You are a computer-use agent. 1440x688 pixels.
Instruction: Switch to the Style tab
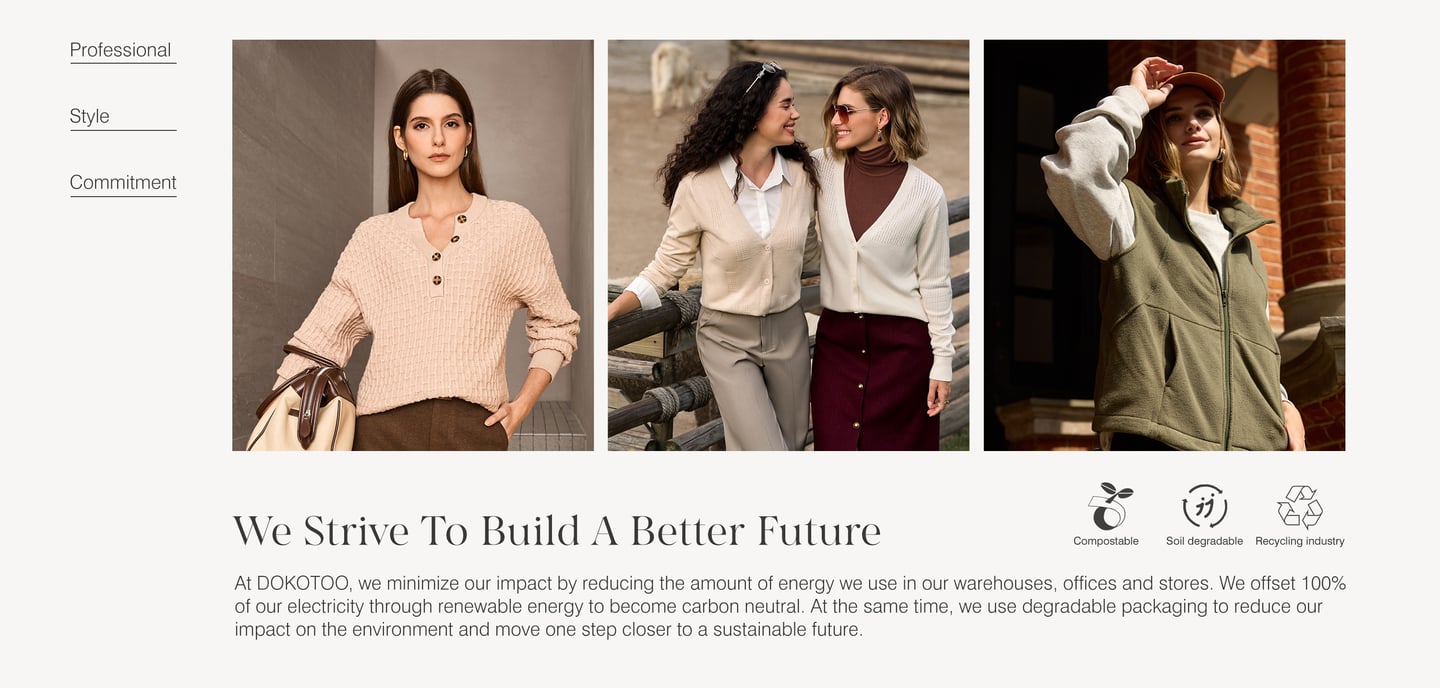90,116
